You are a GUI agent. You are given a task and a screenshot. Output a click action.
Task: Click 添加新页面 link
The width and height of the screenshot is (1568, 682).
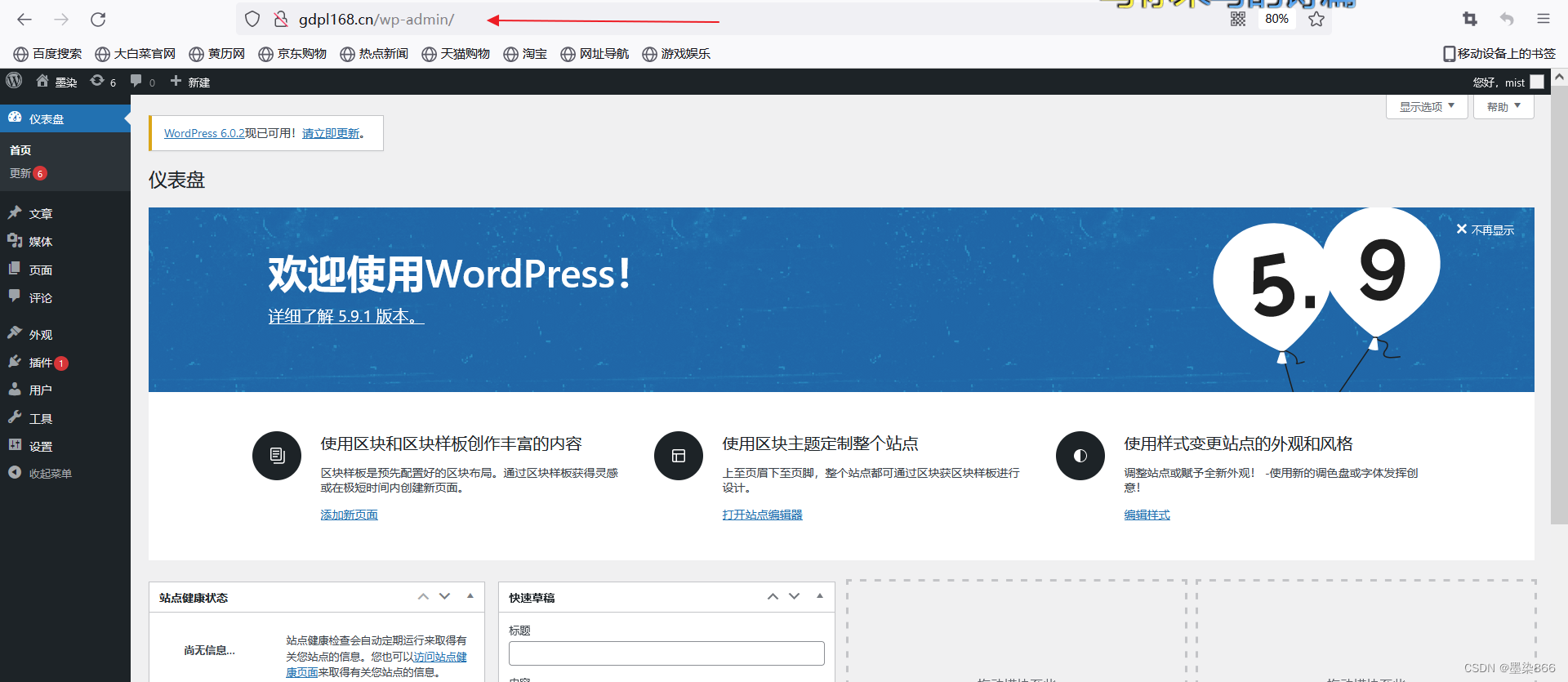(349, 515)
